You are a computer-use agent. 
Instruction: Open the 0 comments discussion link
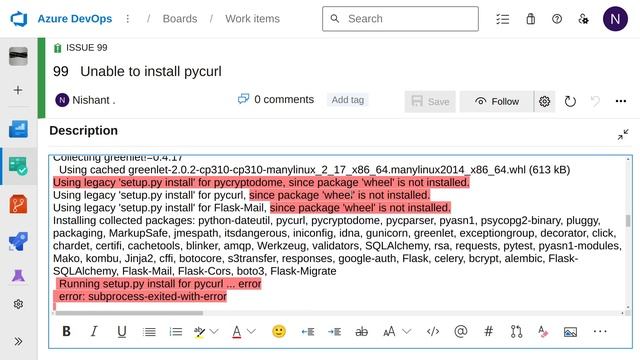[x=276, y=99]
